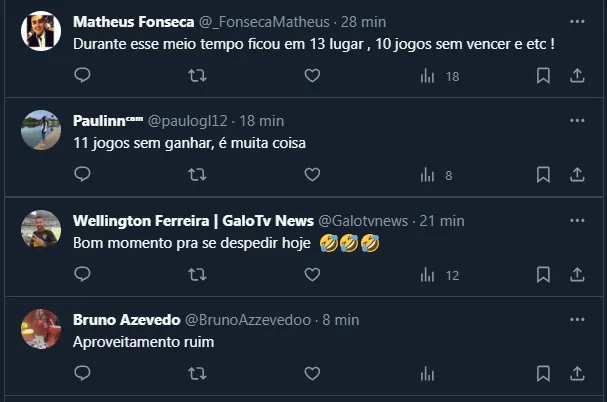The height and width of the screenshot is (402, 607).
Task: Reply to Bruno Azevedo's tweet
Action: (83, 374)
